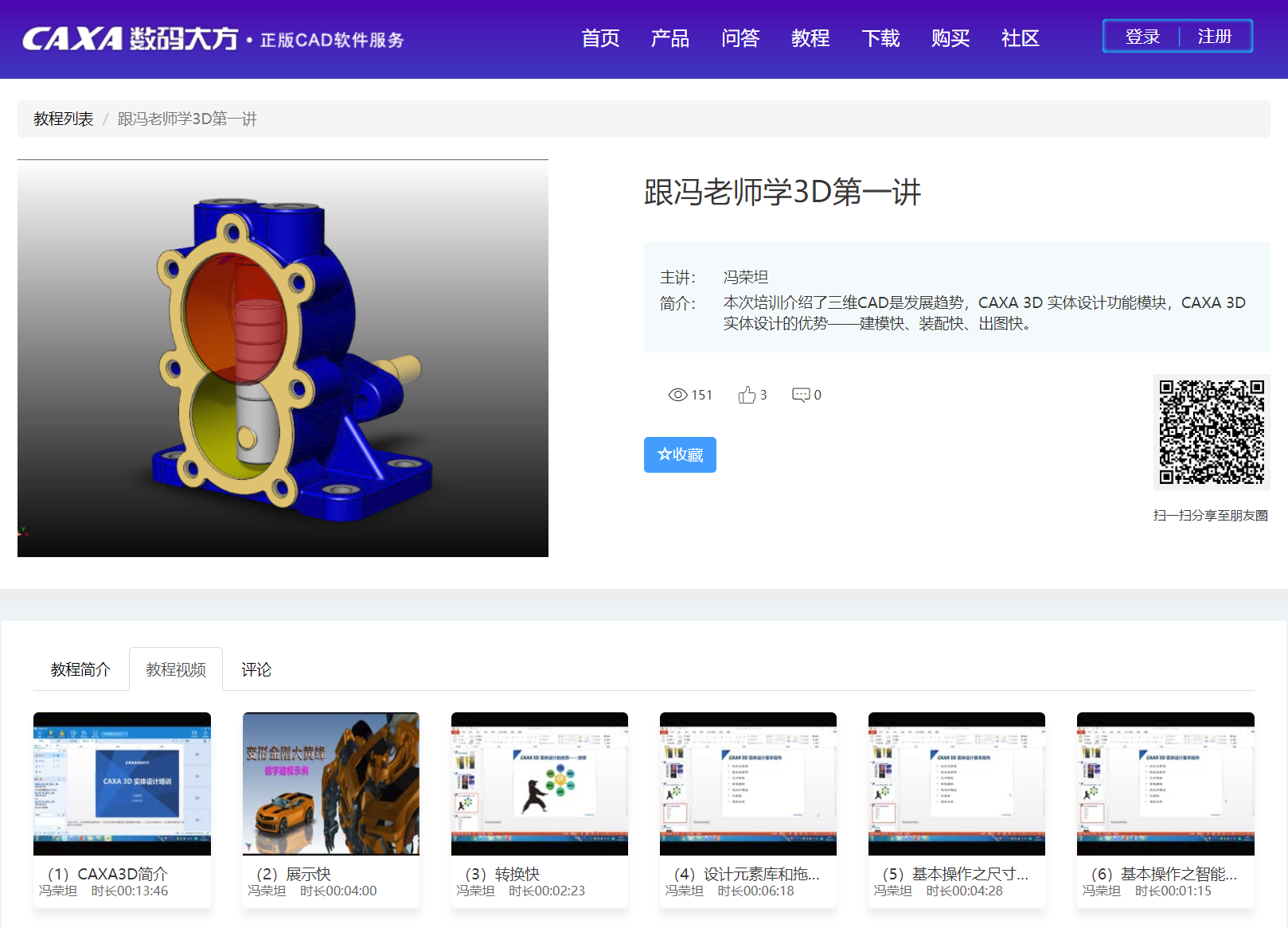
Task: Open video thumbnail for CAXA3D简介
Action: (122, 784)
